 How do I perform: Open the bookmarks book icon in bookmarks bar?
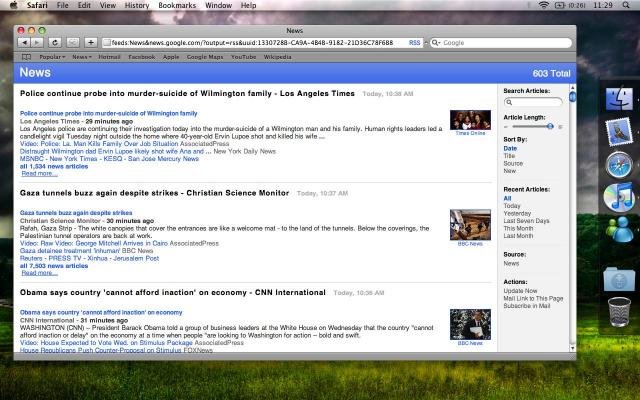[x=27, y=57]
